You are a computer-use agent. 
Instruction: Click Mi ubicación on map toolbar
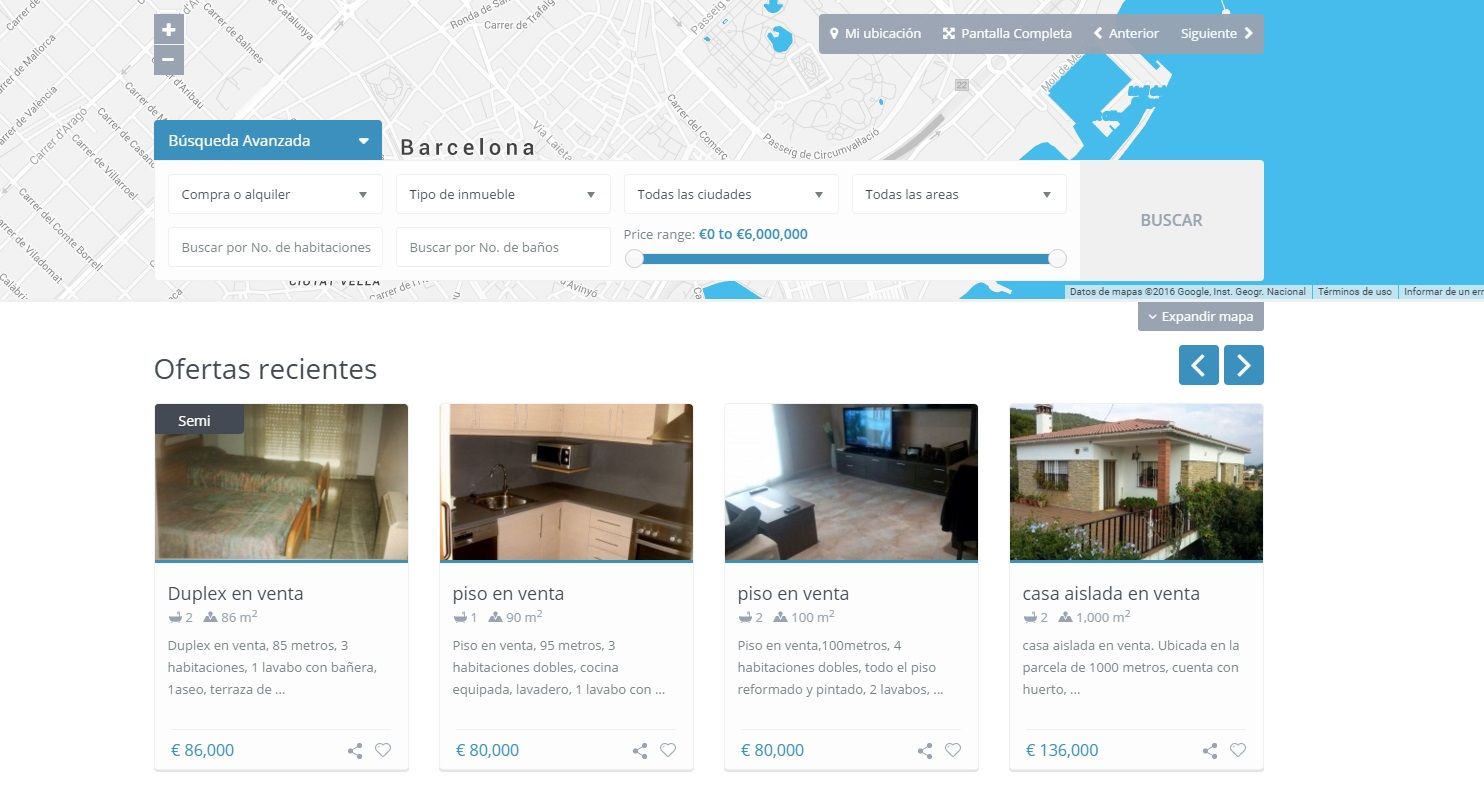[875, 33]
